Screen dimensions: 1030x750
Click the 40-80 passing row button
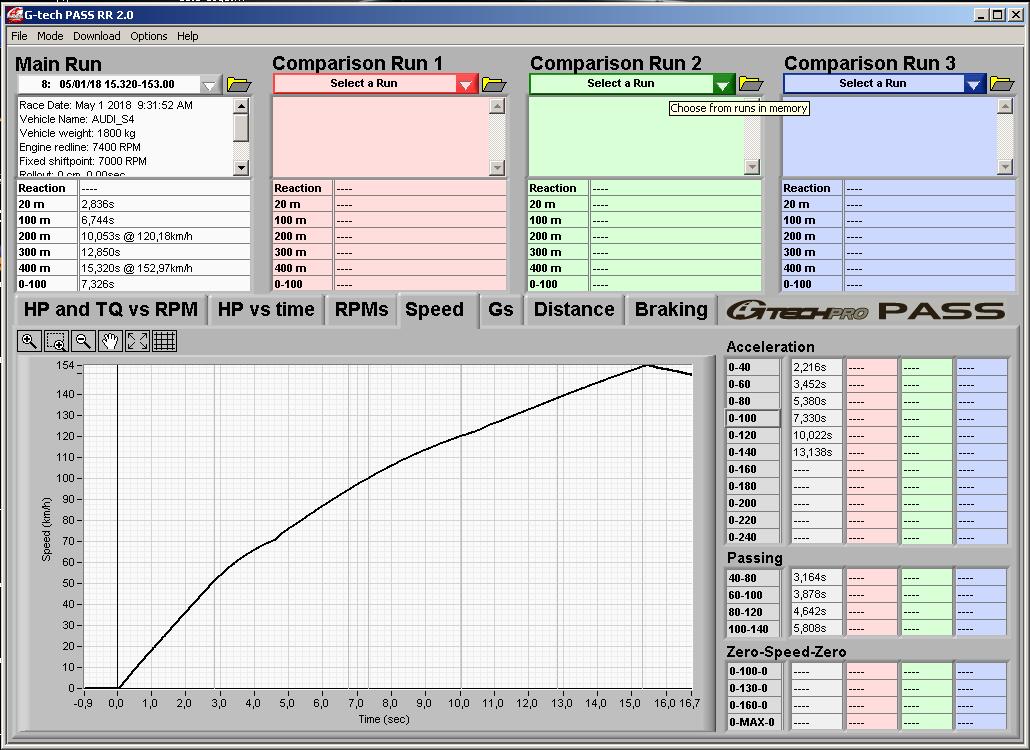pos(752,578)
